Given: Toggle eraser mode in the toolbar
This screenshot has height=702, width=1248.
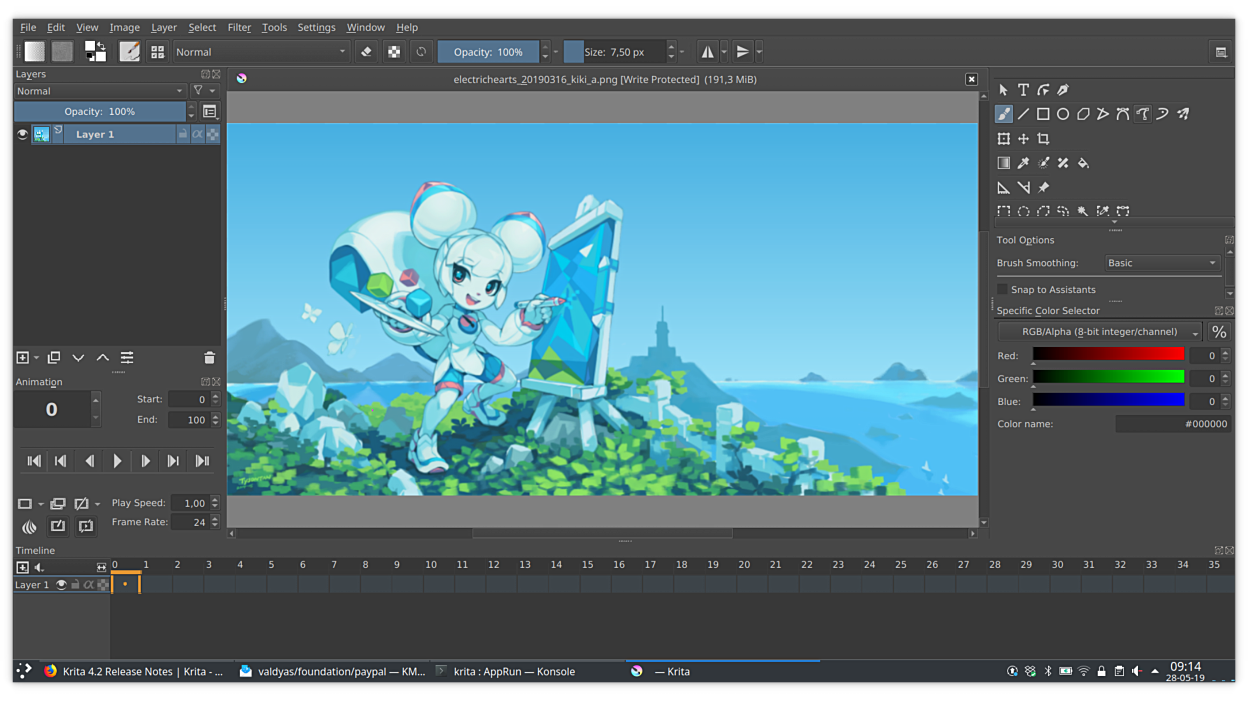Looking at the screenshot, I should pos(366,52).
